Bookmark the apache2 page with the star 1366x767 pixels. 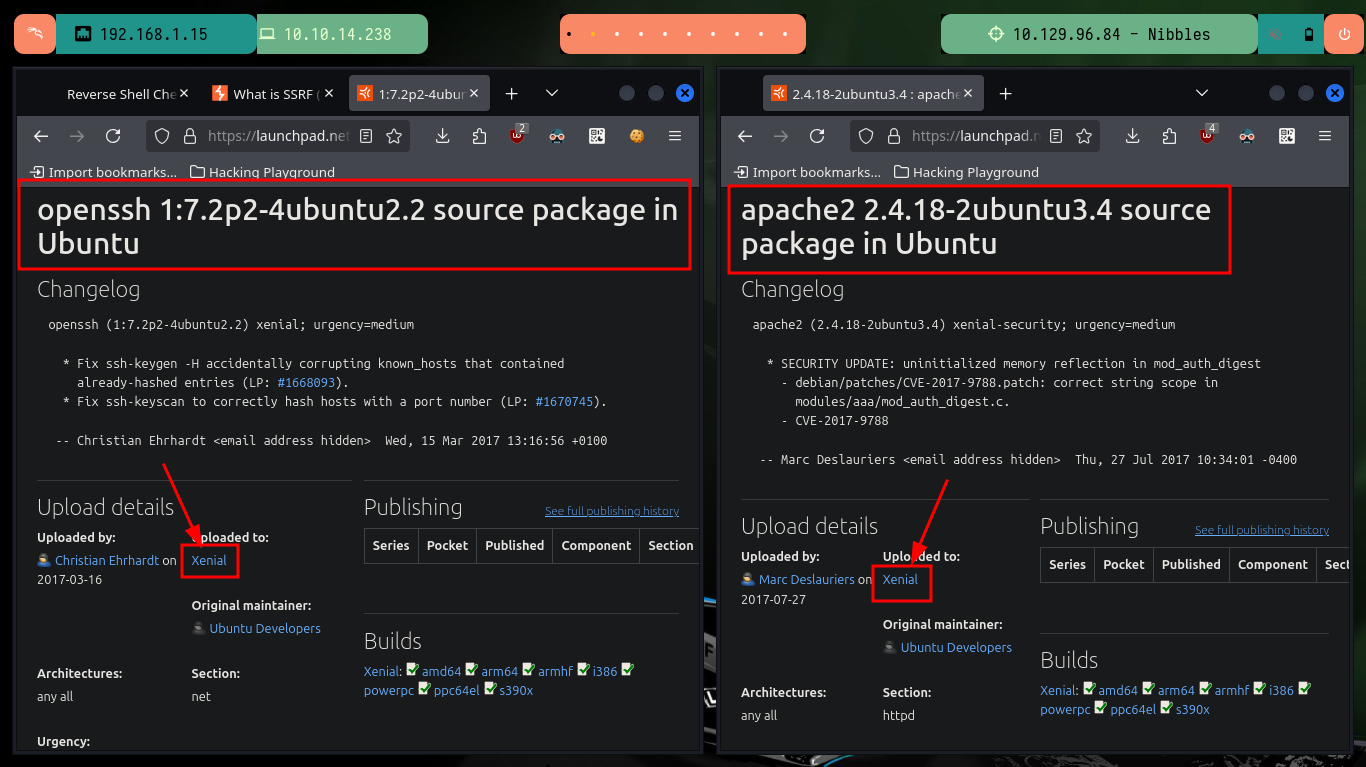[1084, 136]
